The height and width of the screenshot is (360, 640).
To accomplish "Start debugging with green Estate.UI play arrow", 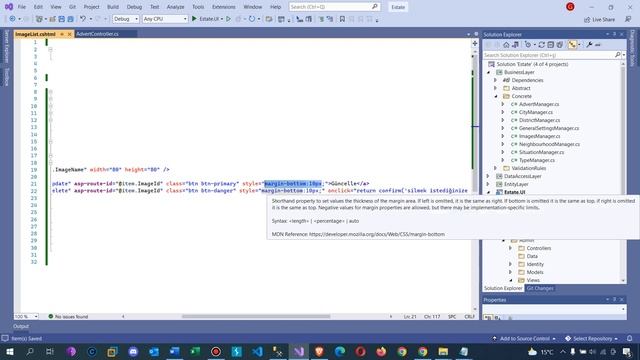I will [194, 19].
